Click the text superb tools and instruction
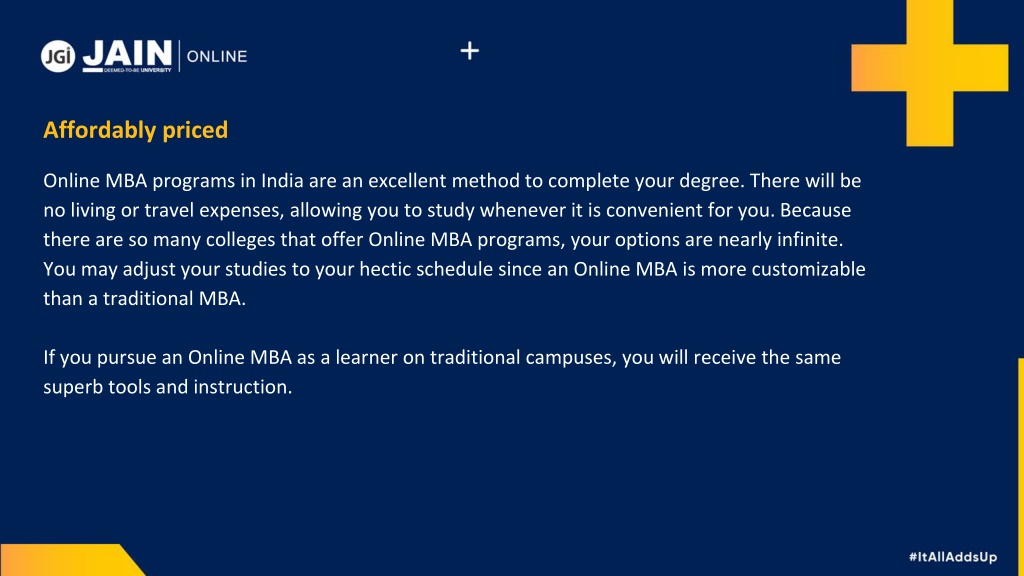Viewport: 1024px width, 576px height. pyautogui.click(x=168, y=387)
